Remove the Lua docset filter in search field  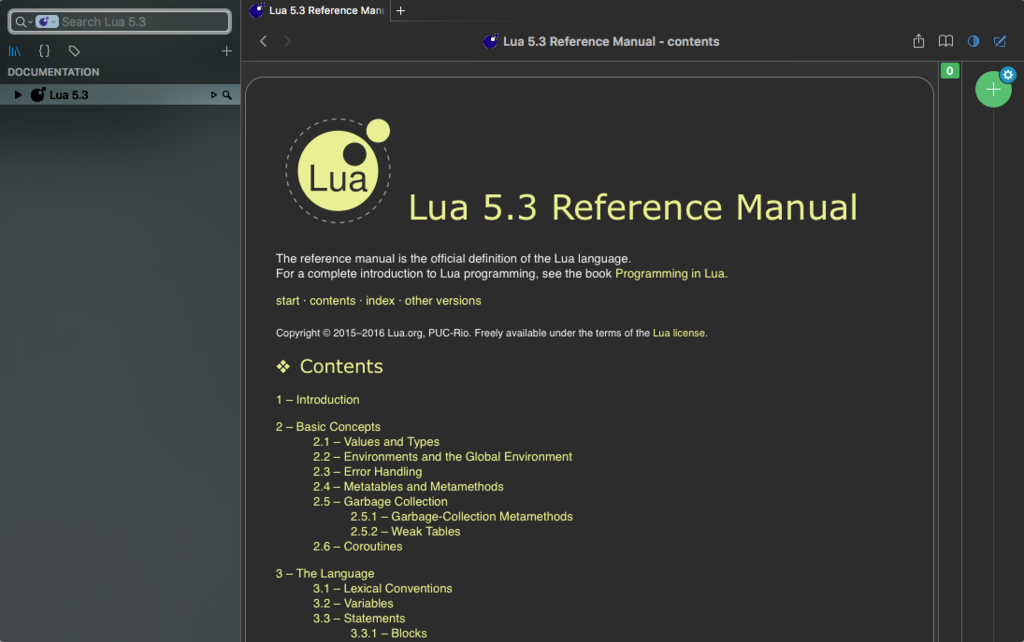click(x=46, y=22)
